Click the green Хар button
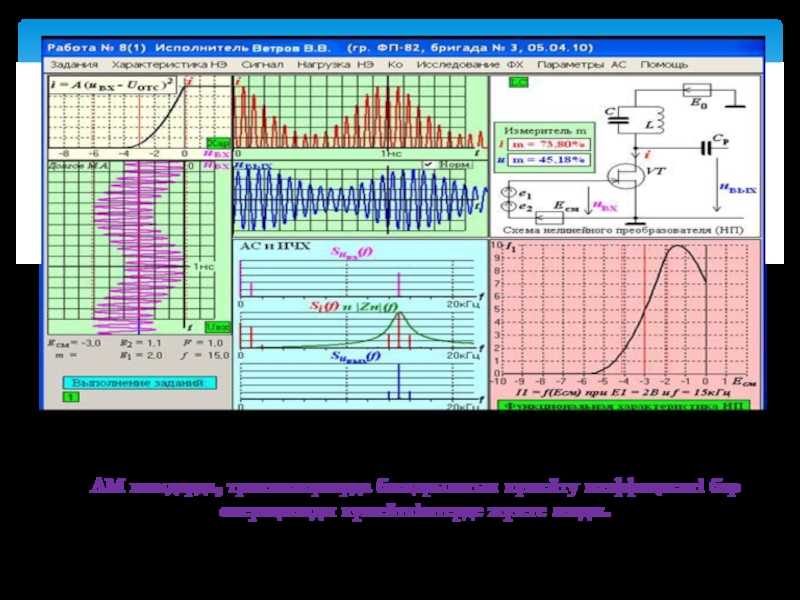 [x=217, y=143]
